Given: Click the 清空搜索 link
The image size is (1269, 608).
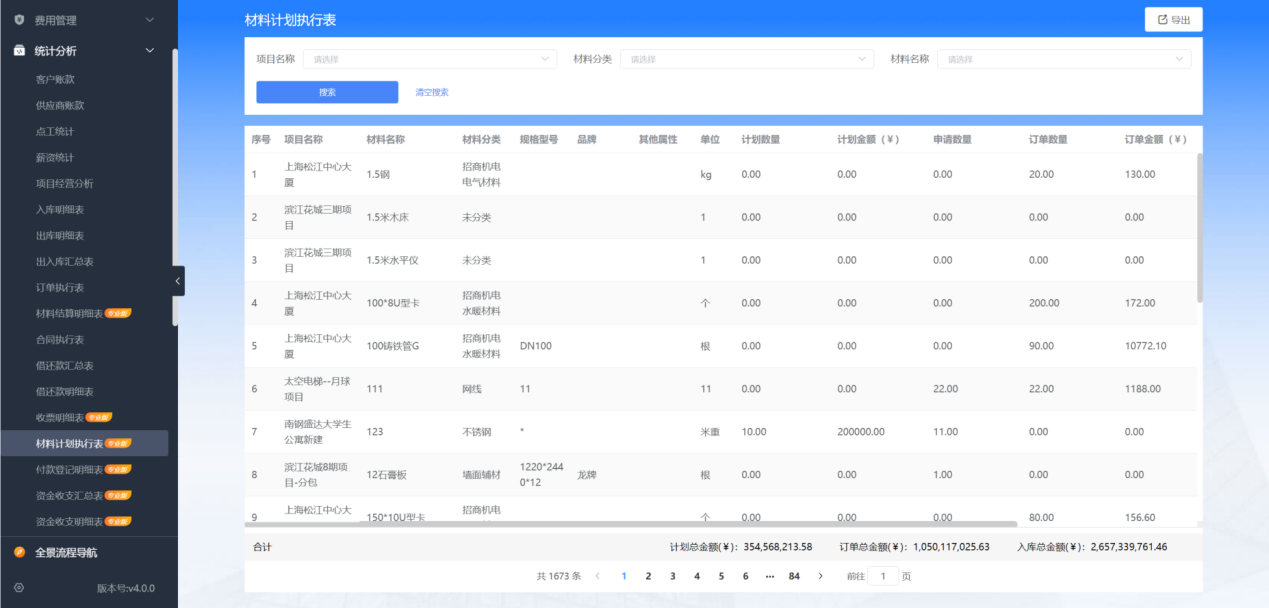Looking at the screenshot, I should pyautogui.click(x=432, y=91).
